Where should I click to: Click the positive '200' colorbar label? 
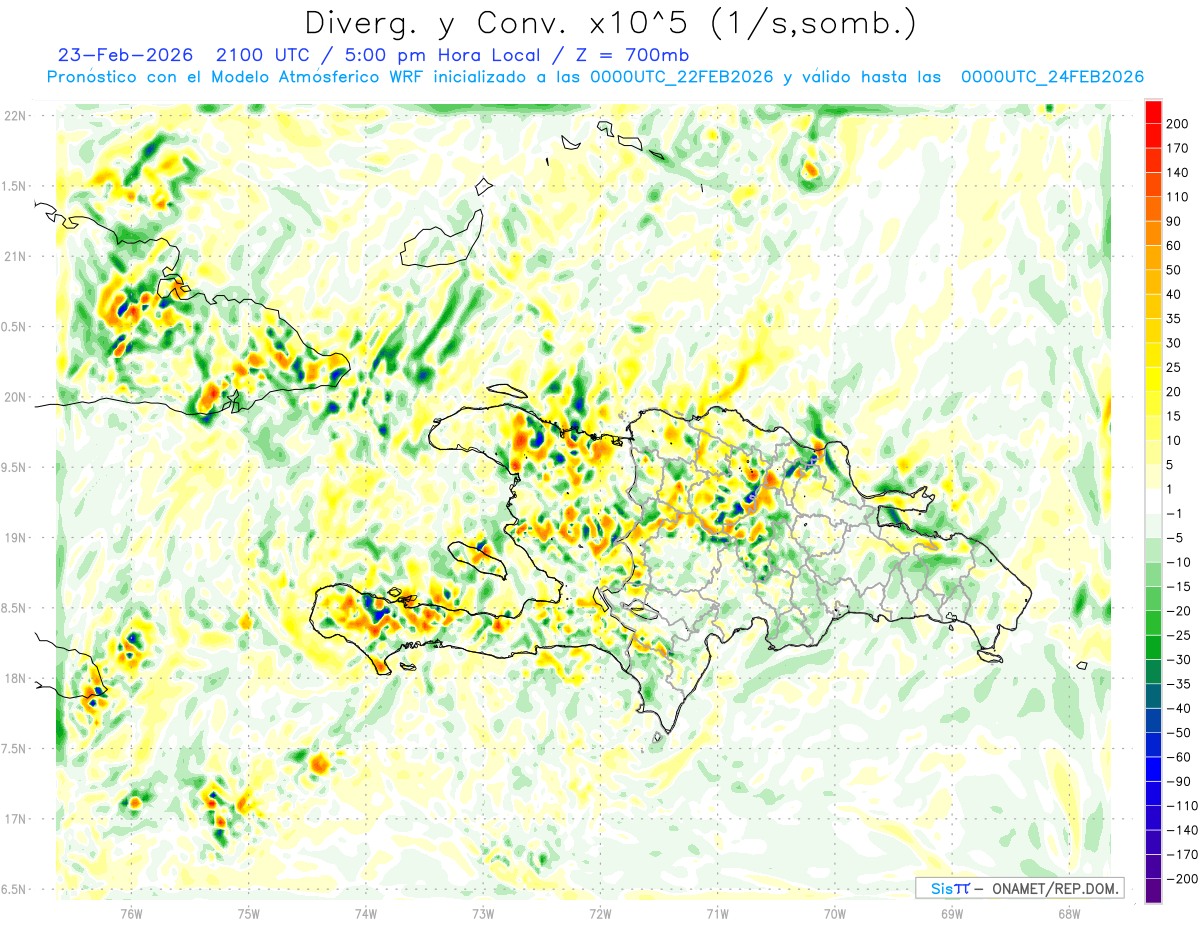pyautogui.click(x=1178, y=124)
